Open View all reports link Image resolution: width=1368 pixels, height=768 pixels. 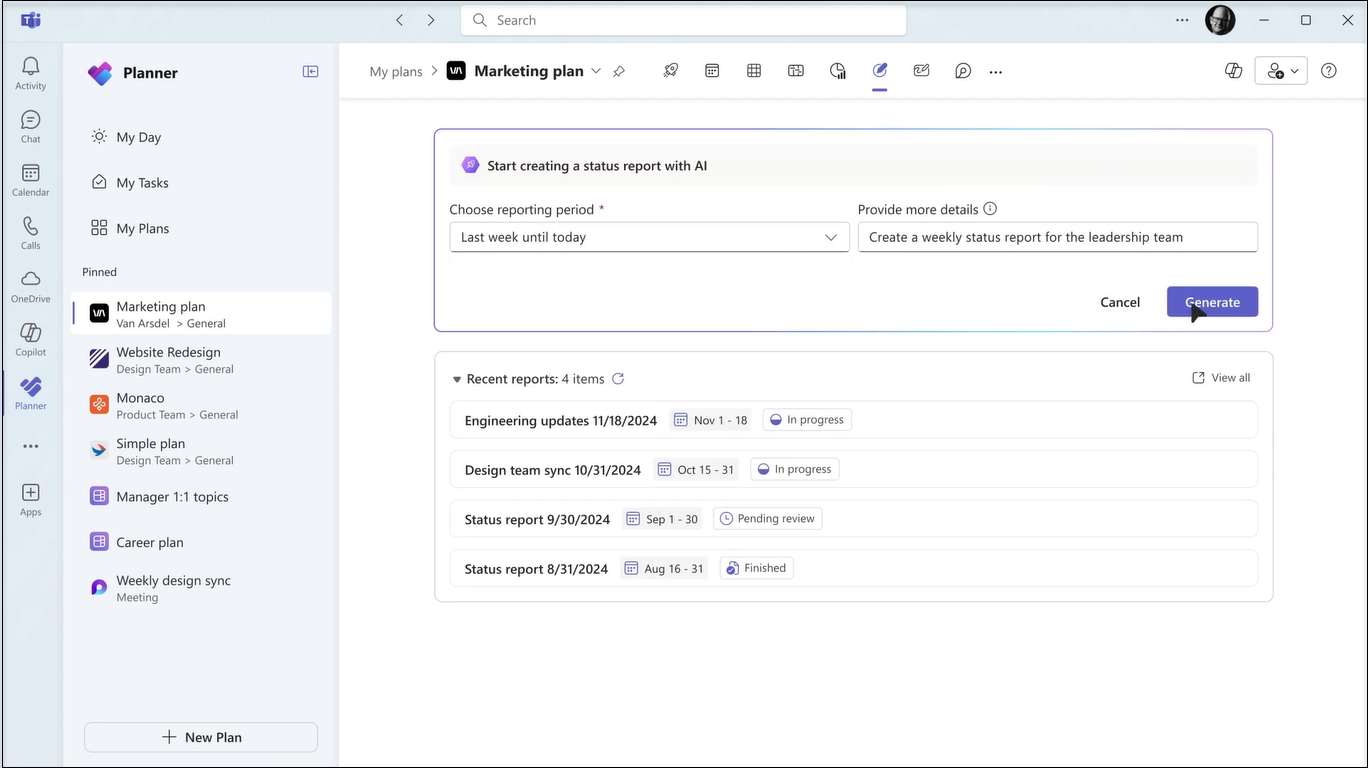[x=1221, y=378]
